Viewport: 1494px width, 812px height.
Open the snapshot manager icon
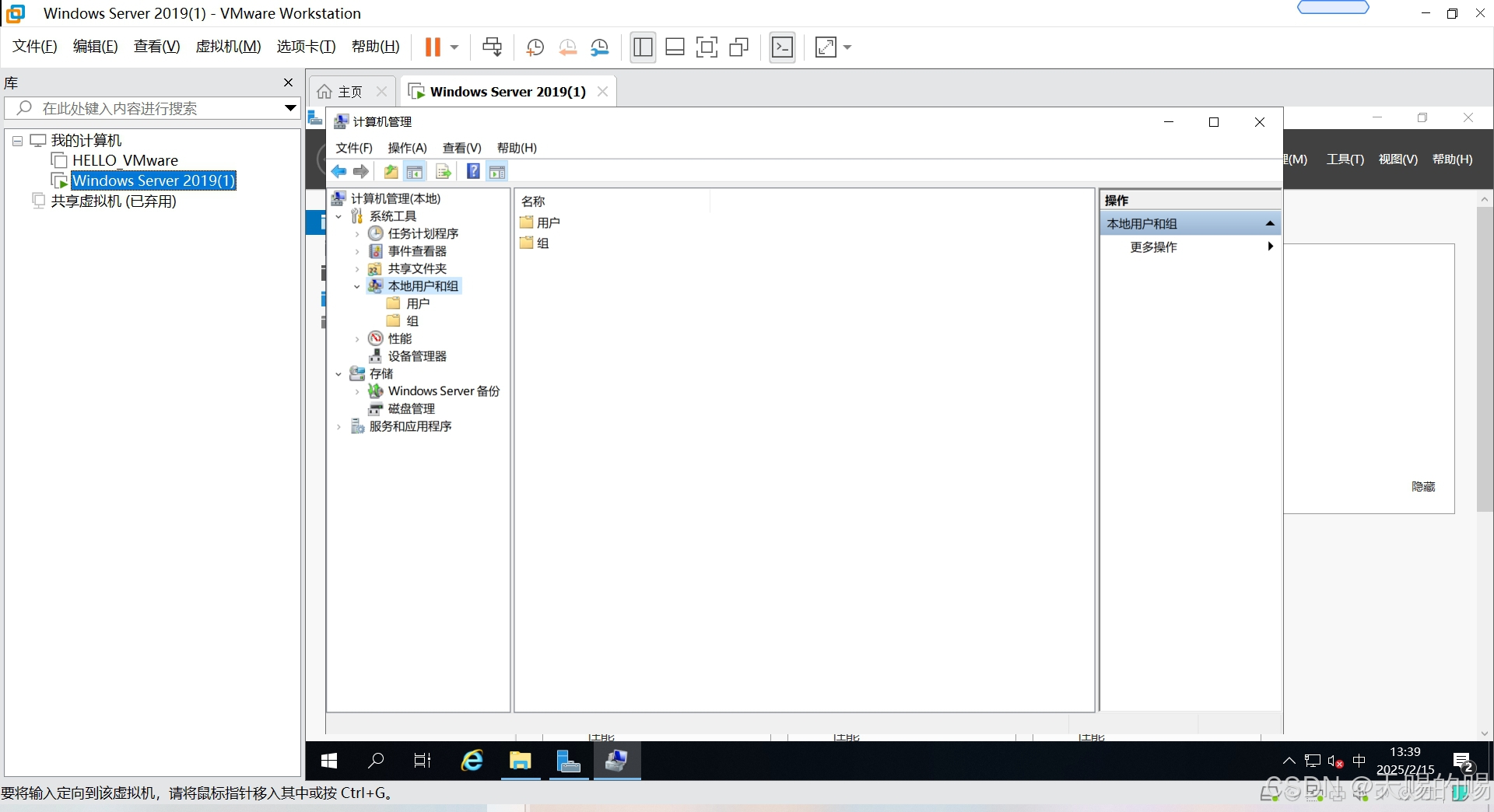tap(600, 47)
